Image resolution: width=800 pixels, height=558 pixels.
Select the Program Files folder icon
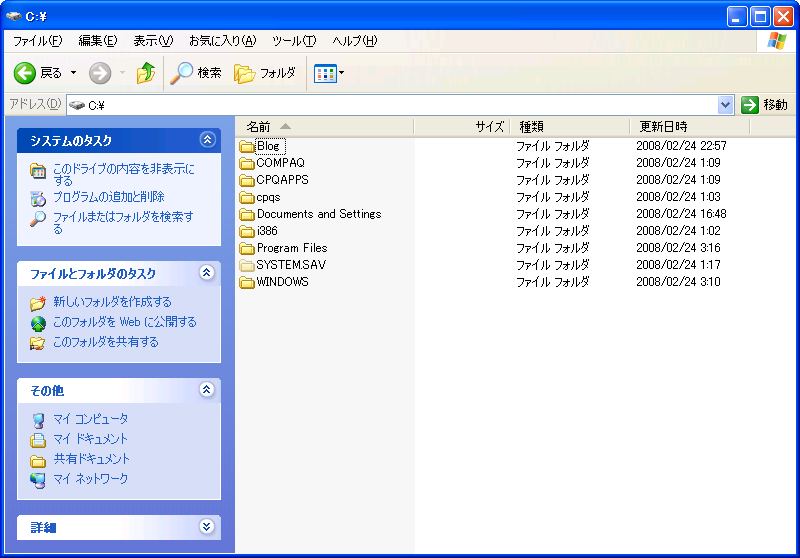(x=247, y=248)
